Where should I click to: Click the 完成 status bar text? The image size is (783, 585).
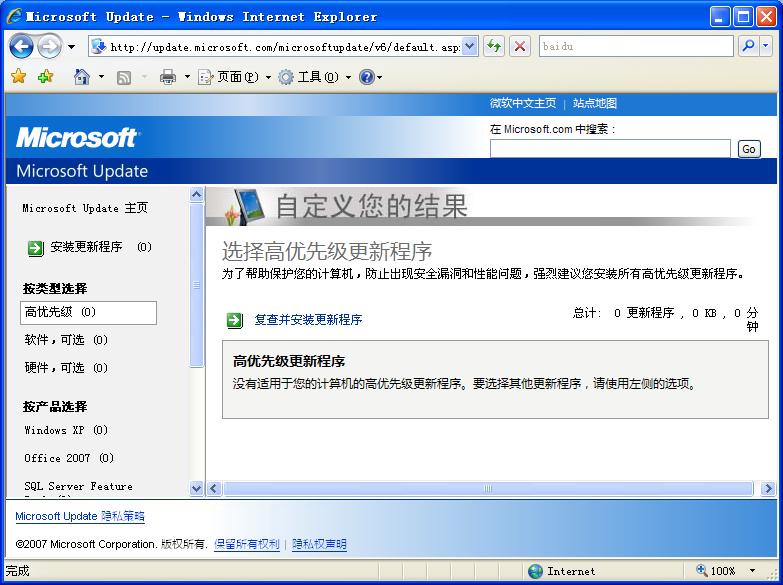[x=17, y=571]
